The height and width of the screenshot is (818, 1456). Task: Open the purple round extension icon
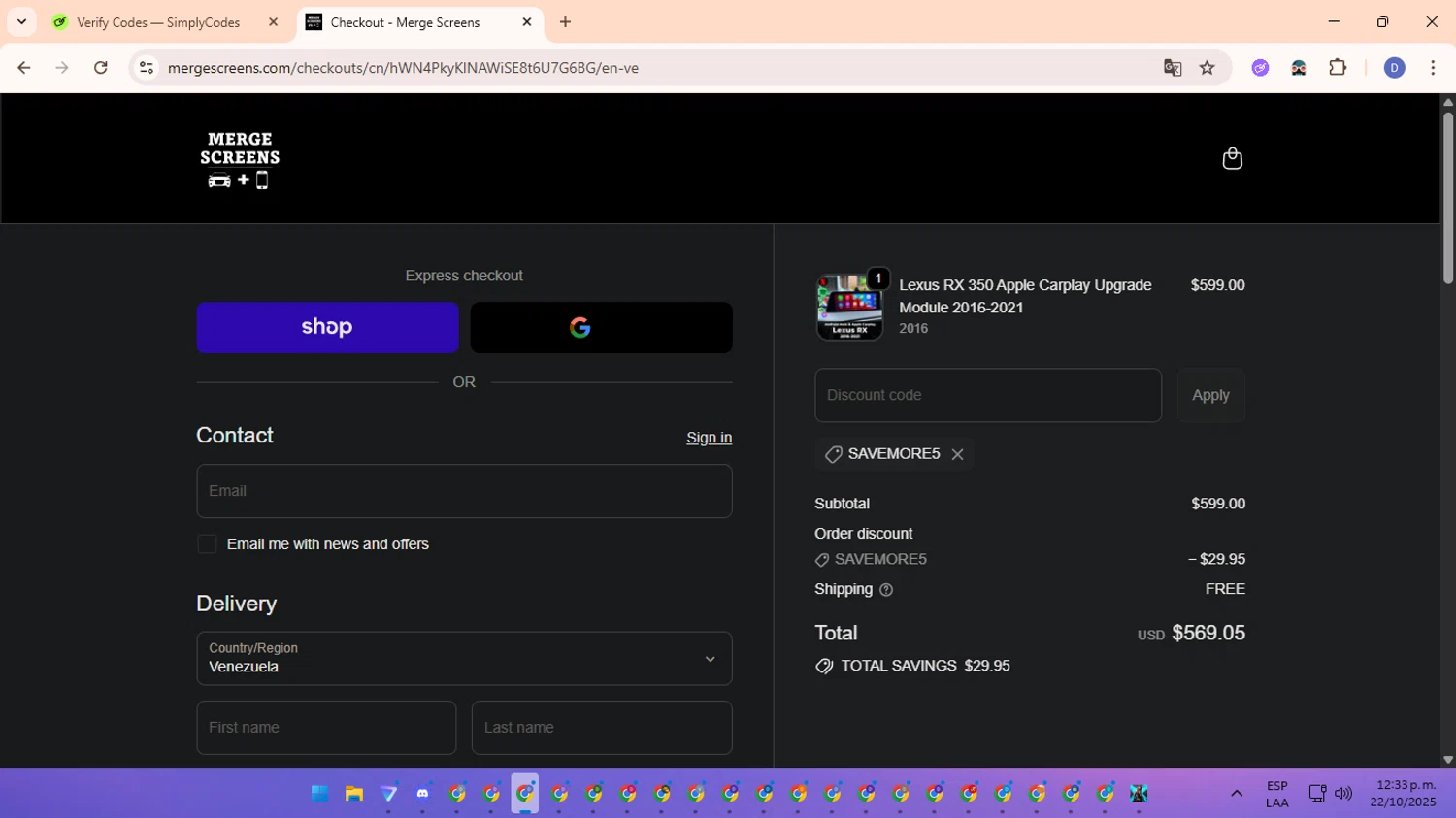pos(1260,68)
